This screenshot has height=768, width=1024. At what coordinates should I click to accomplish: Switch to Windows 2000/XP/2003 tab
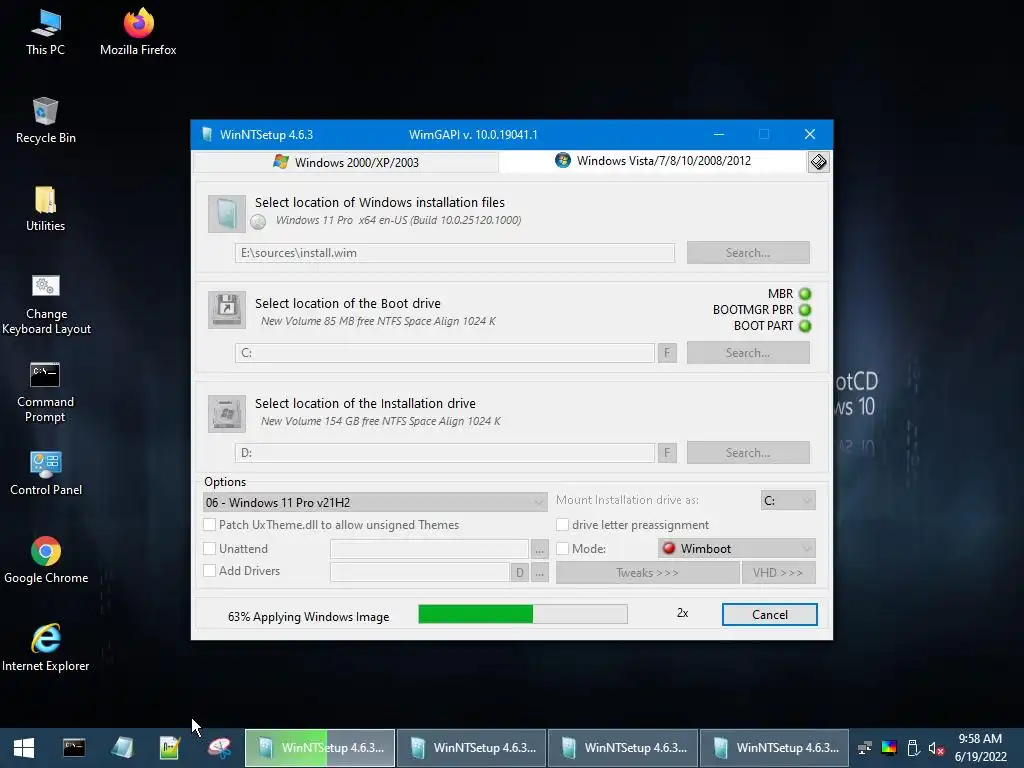click(346, 162)
